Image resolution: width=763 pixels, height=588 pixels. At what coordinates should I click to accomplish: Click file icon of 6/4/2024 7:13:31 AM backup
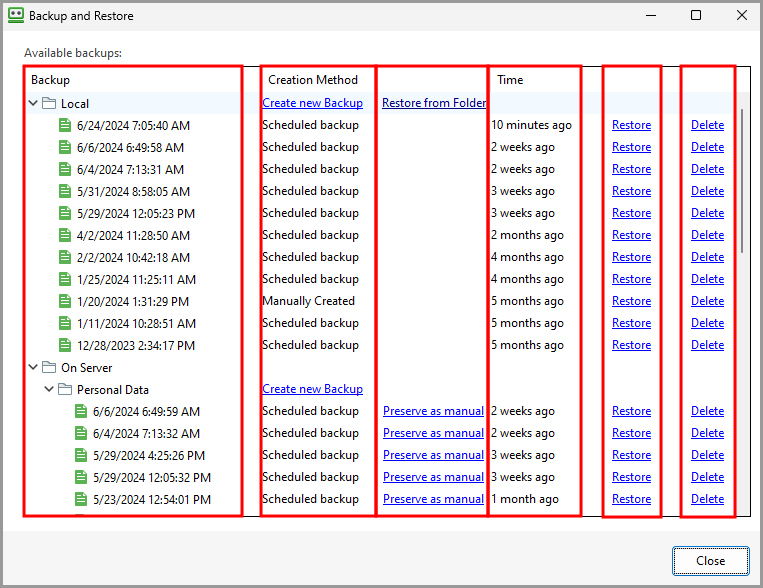click(x=65, y=169)
